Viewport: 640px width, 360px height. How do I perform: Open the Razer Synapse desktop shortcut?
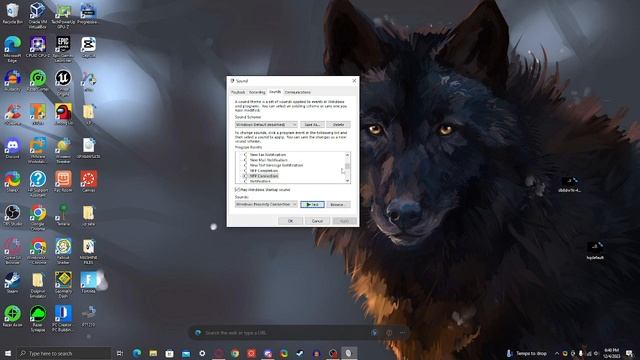click(38, 319)
